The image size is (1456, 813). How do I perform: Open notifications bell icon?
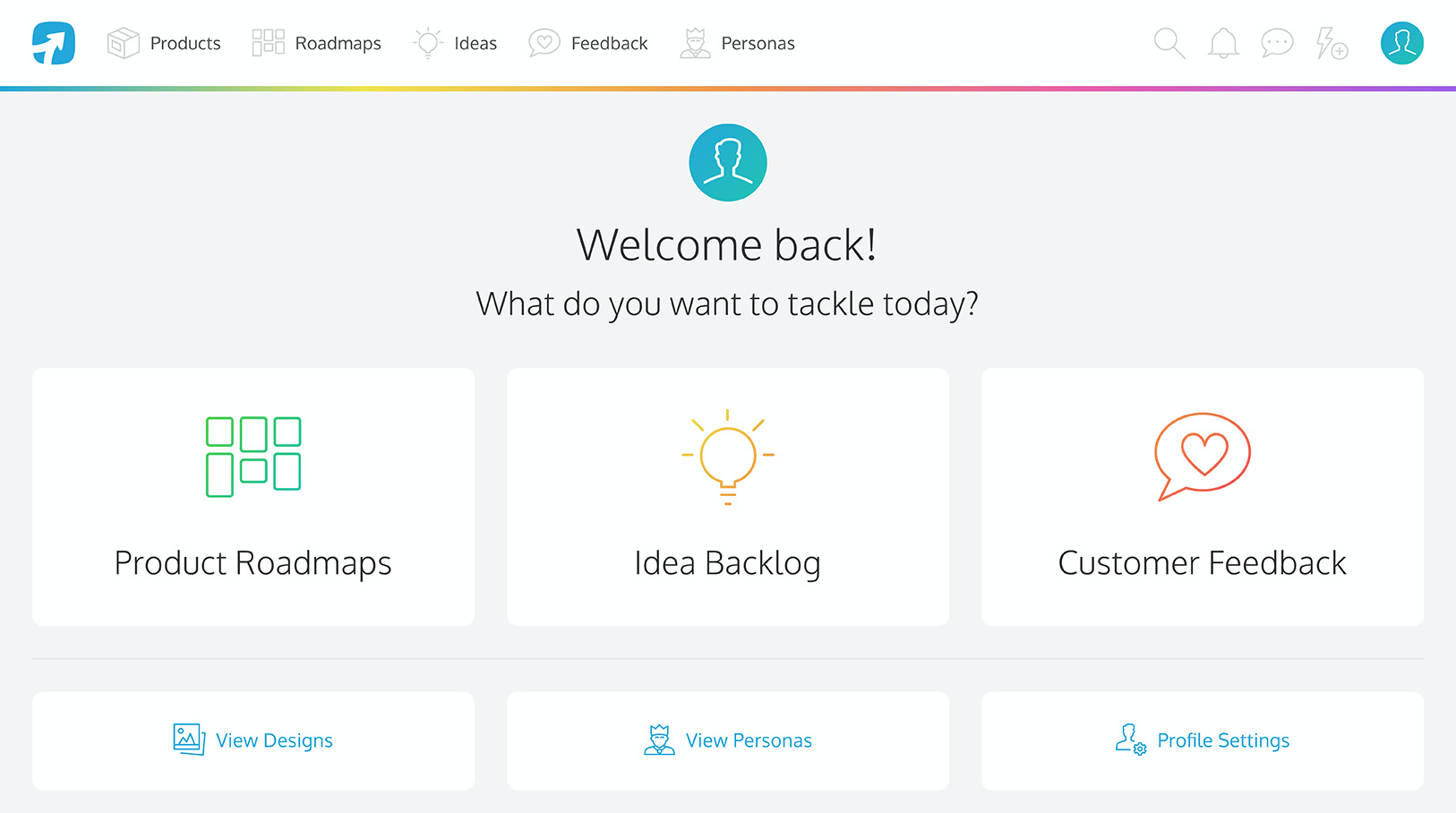(1223, 43)
